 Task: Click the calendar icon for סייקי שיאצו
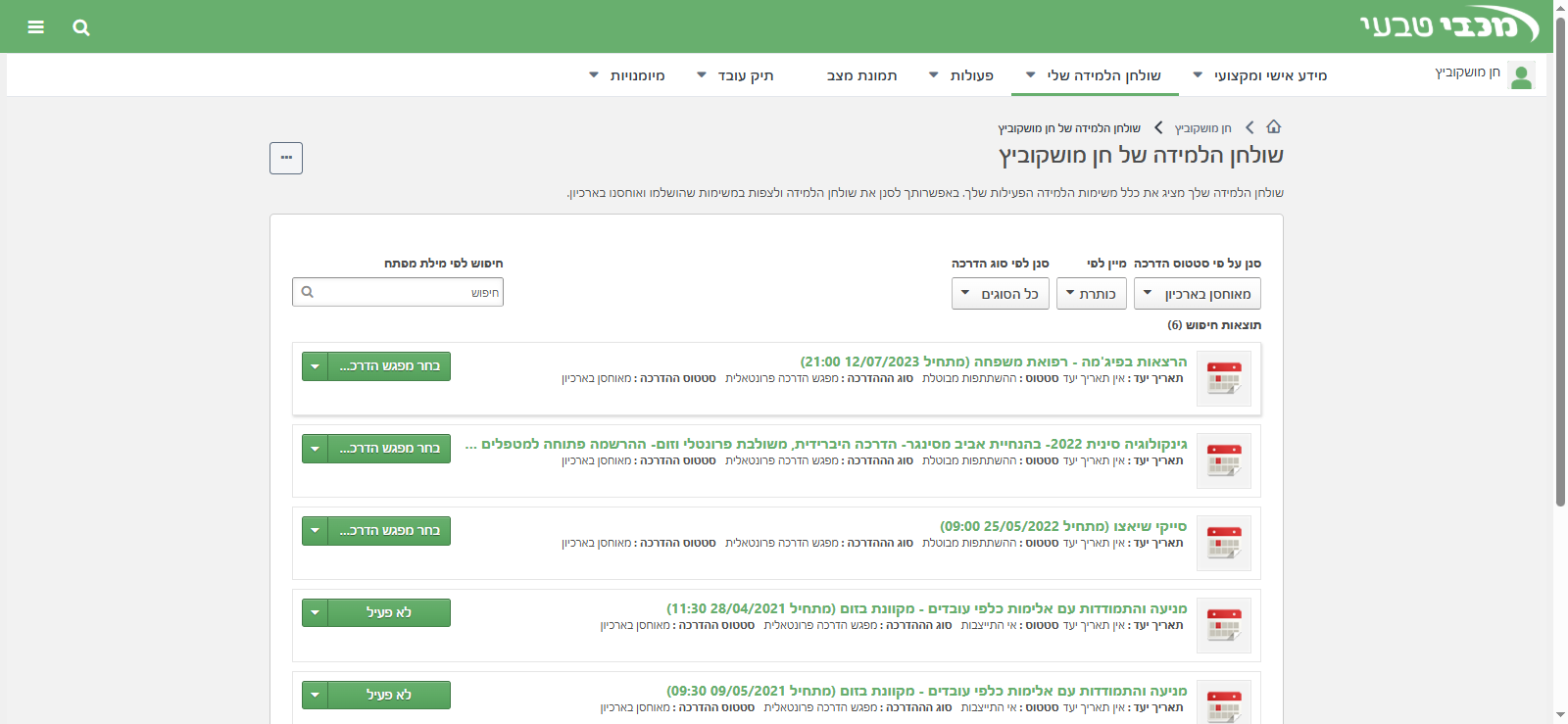1224,543
